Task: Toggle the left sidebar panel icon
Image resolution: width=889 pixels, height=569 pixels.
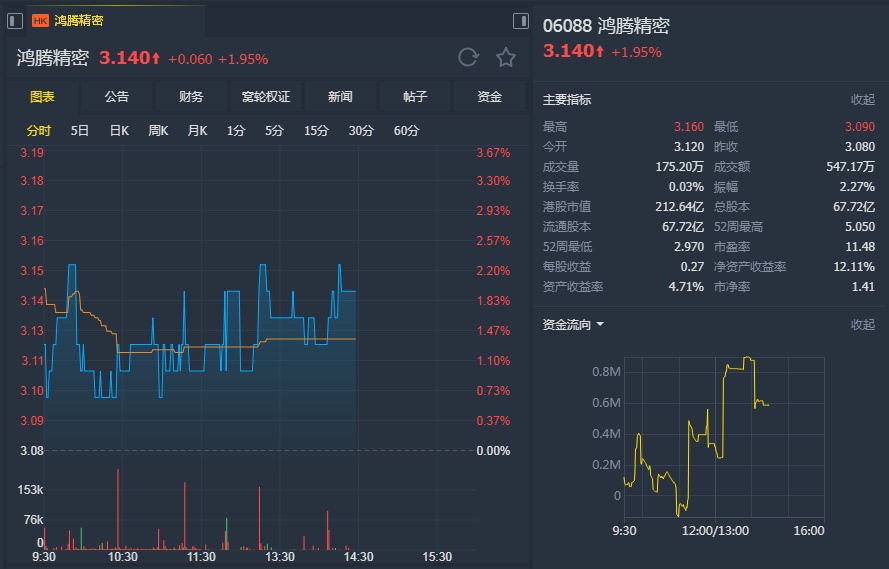Action: [x=15, y=21]
